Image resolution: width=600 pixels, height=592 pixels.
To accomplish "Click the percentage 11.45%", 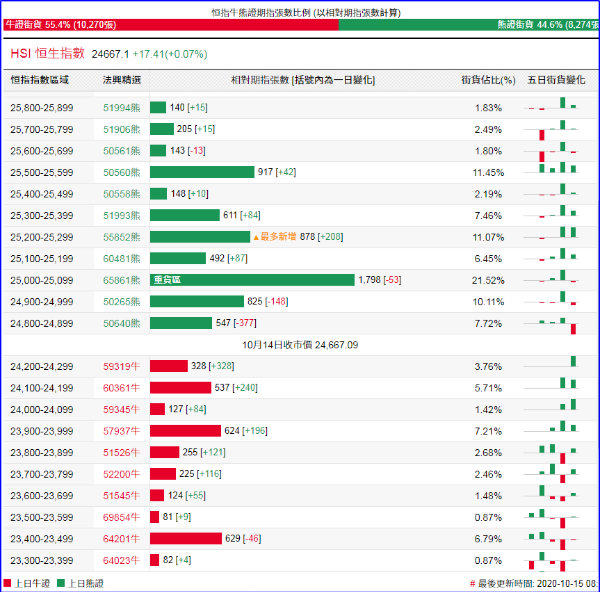I will point(488,173).
